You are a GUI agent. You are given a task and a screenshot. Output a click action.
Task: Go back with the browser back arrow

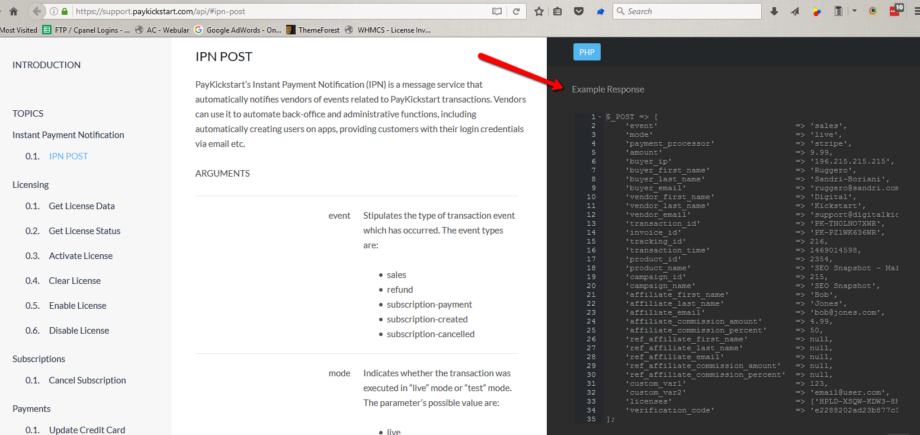pos(38,11)
